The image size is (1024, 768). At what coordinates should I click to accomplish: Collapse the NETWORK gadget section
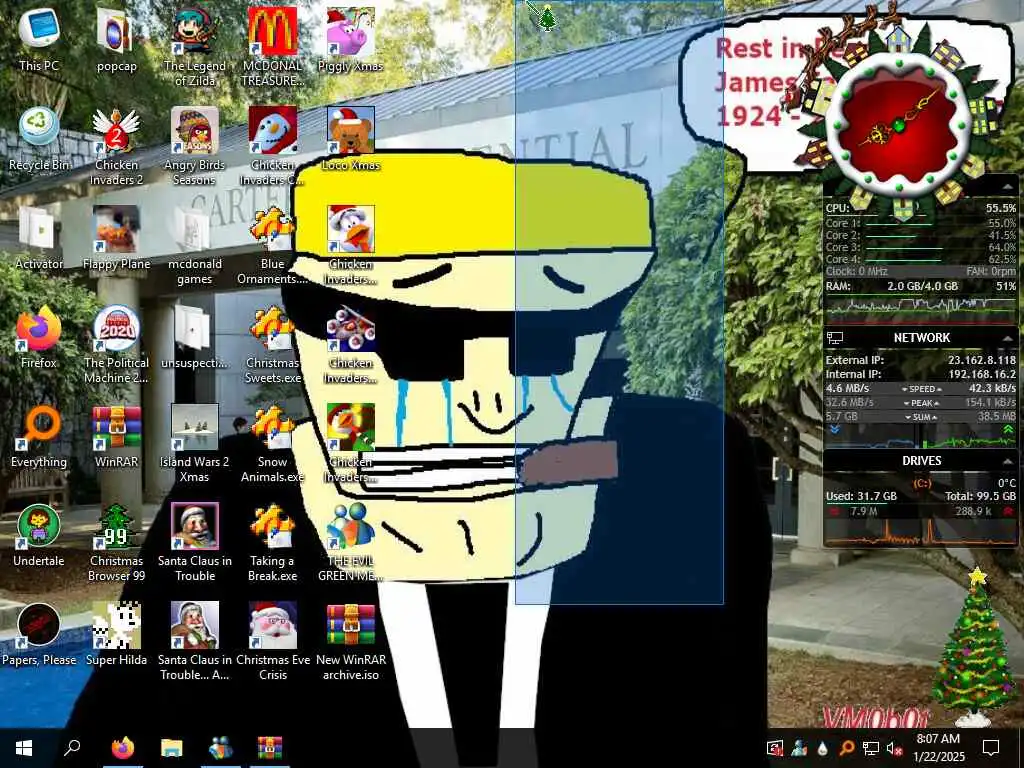coord(1008,338)
